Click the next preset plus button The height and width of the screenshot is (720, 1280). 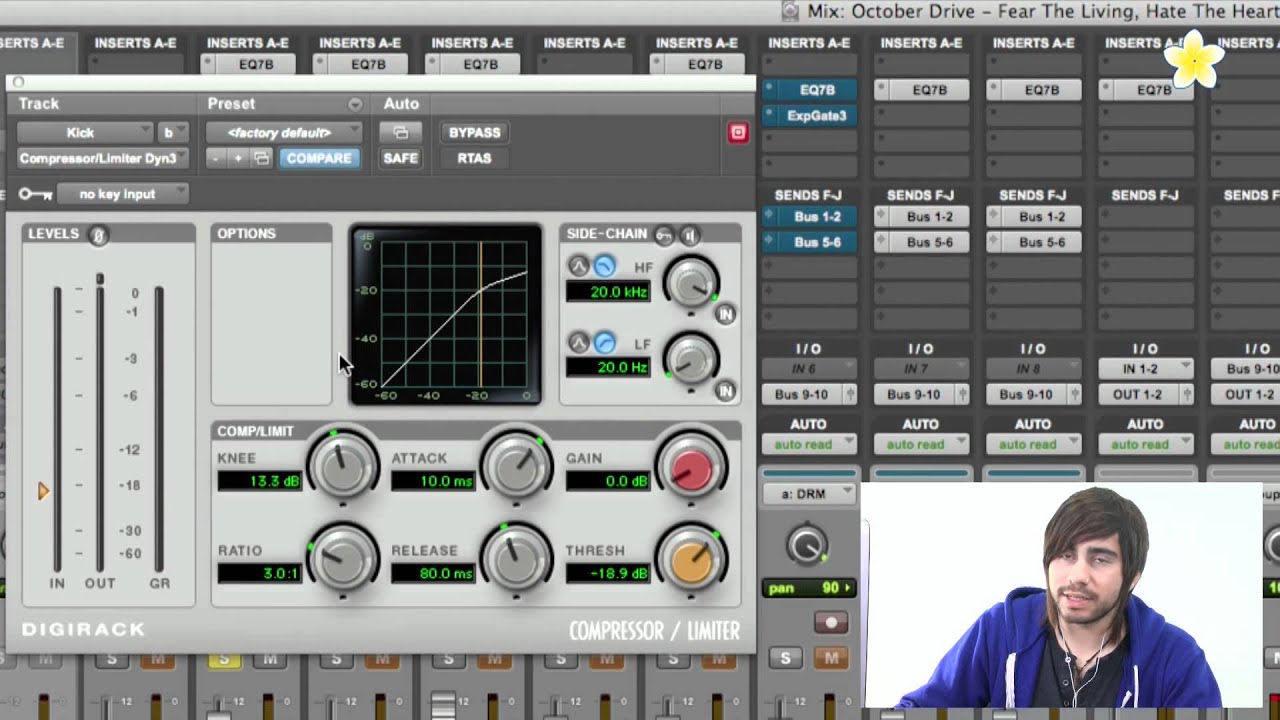[x=238, y=158]
